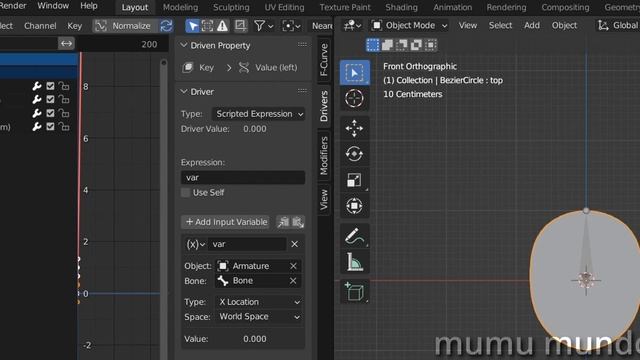Image resolution: width=640 pixels, height=360 pixels.
Task: Open the Global transform orientation selector
Action: click(618, 25)
